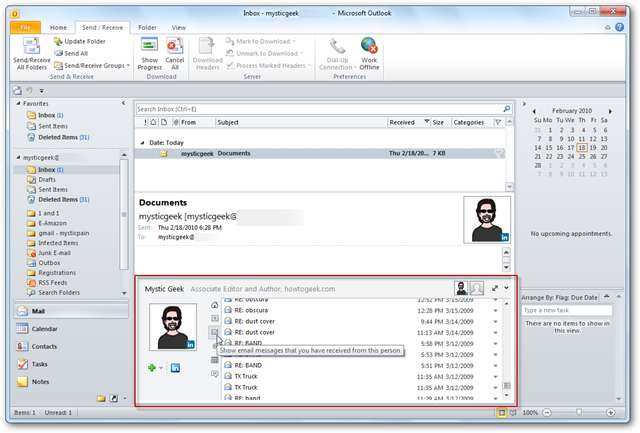Expand the People Pane with the arrows icon
Viewport: 640px width, 433px height.
[493, 288]
